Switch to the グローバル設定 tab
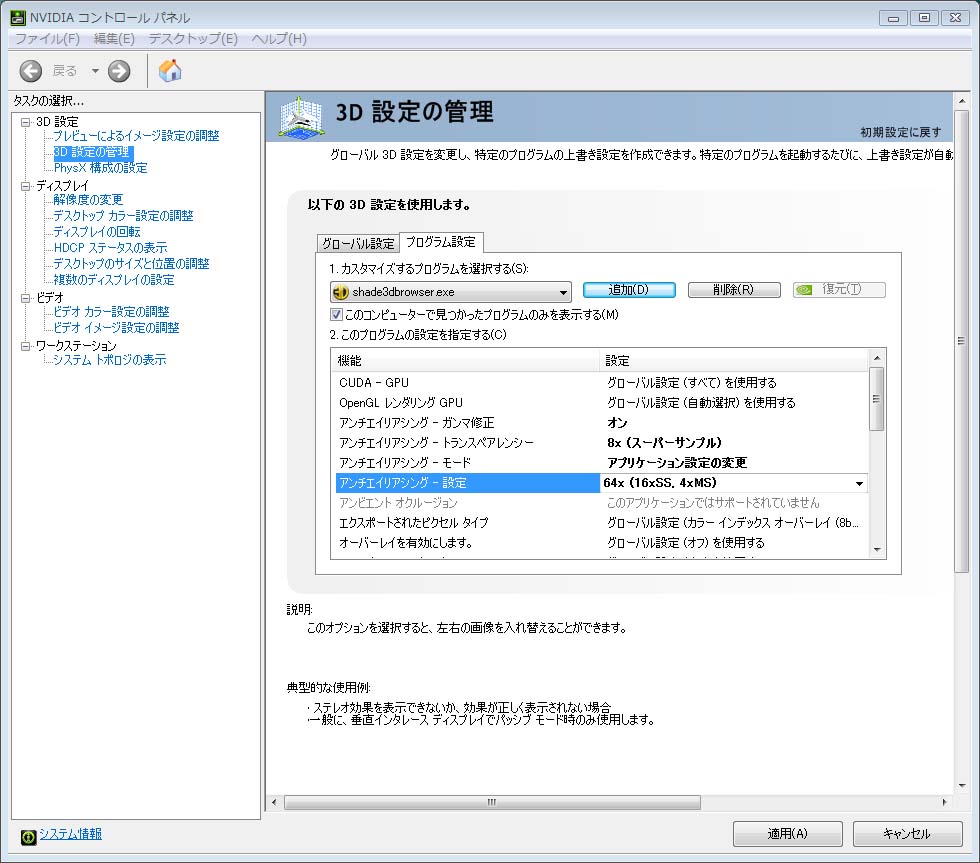The width and height of the screenshot is (980, 863). [358, 243]
